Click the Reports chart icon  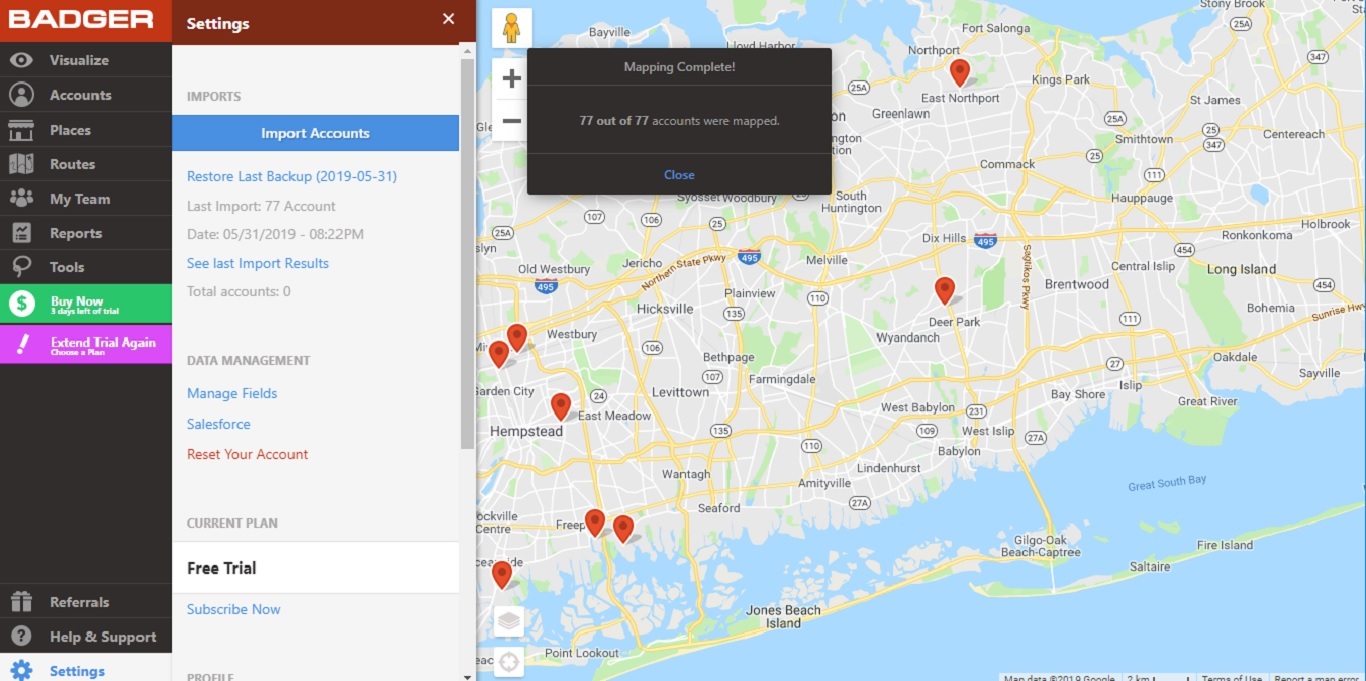[21, 233]
